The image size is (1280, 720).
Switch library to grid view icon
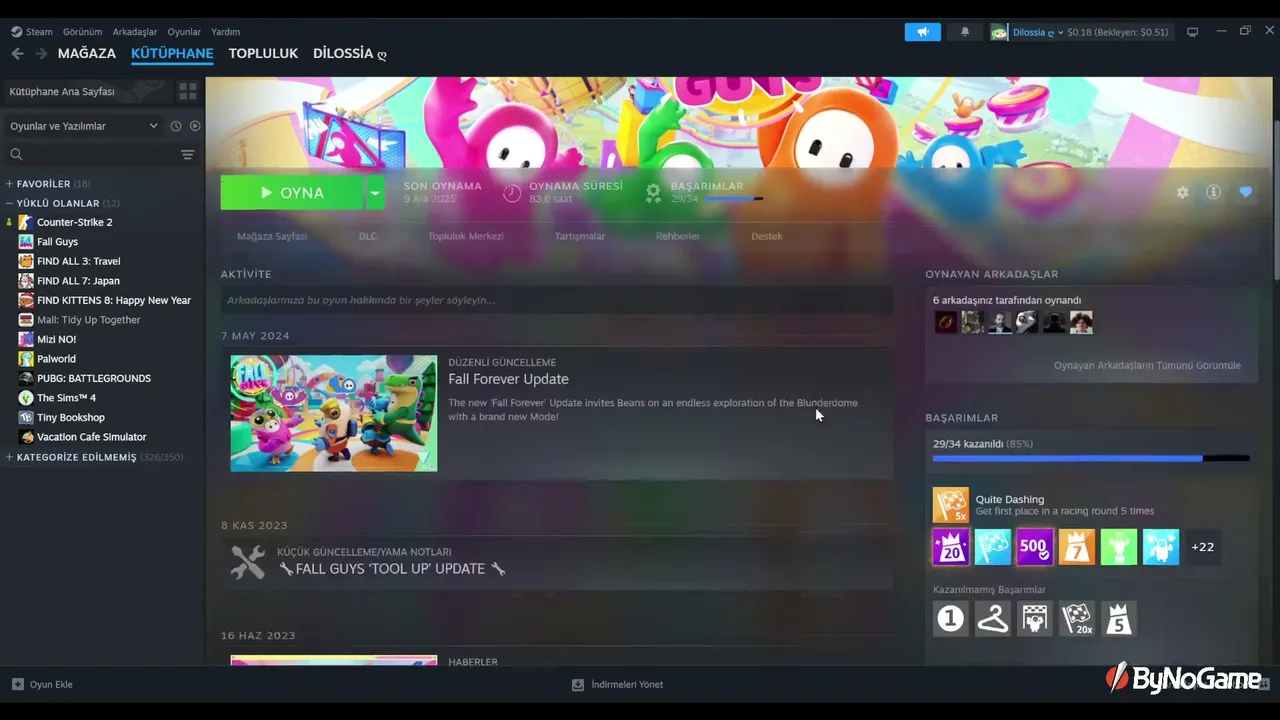[x=187, y=91]
